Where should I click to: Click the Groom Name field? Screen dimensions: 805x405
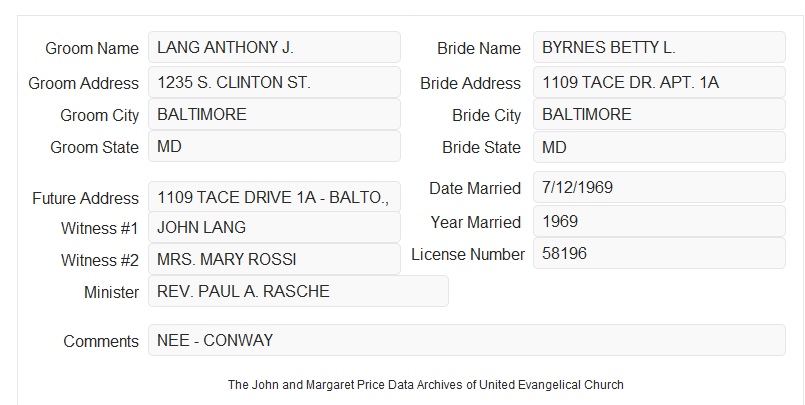coord(274,47)
